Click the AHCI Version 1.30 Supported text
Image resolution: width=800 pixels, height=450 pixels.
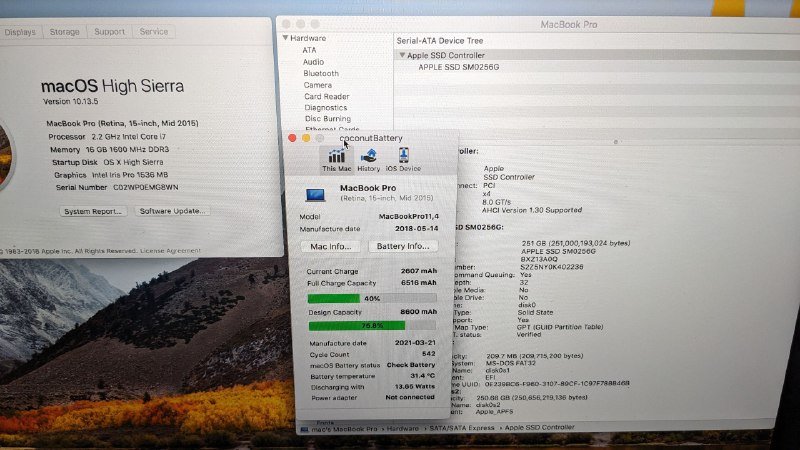coord(532,210)
